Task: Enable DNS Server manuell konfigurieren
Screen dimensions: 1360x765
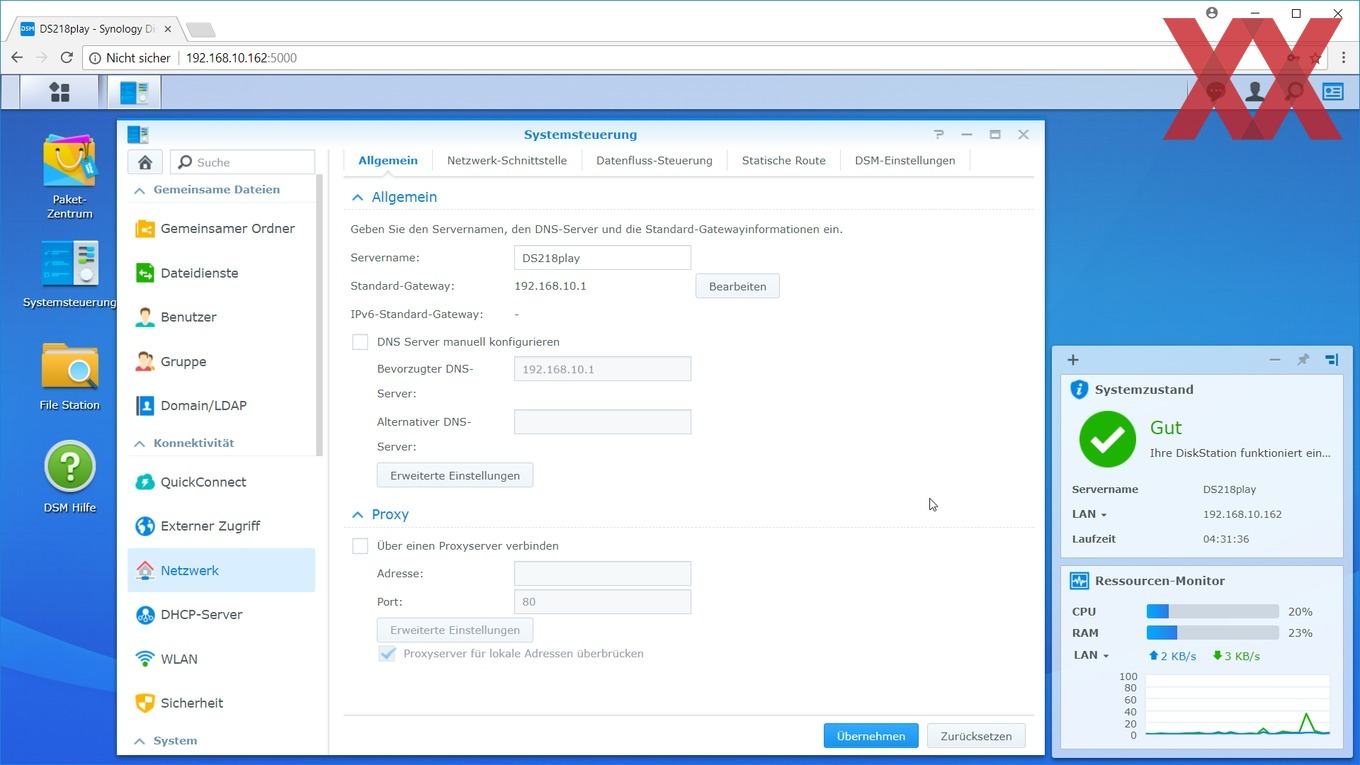Action: click(360, 342)
